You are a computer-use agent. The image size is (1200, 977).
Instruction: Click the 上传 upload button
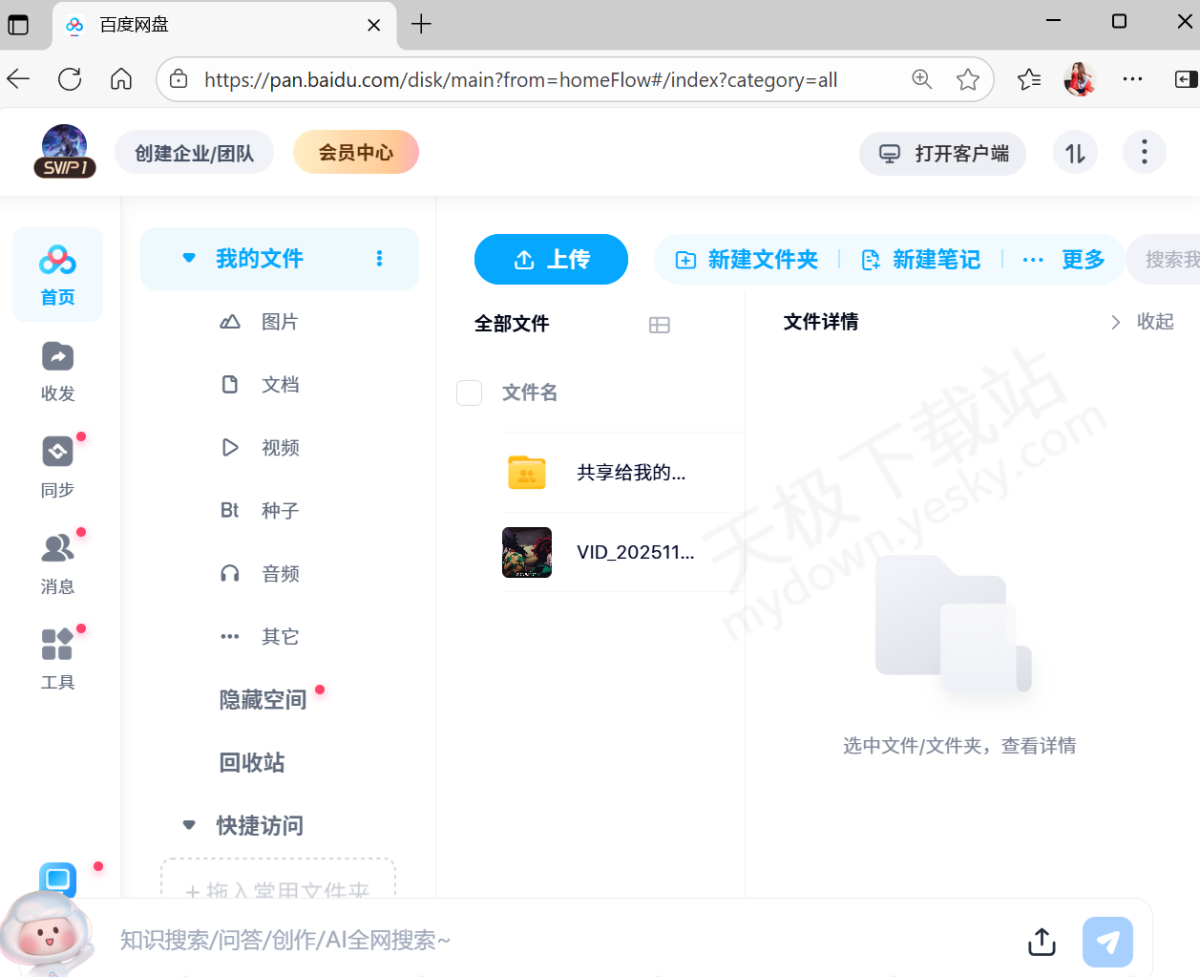(x=551, y=259)
